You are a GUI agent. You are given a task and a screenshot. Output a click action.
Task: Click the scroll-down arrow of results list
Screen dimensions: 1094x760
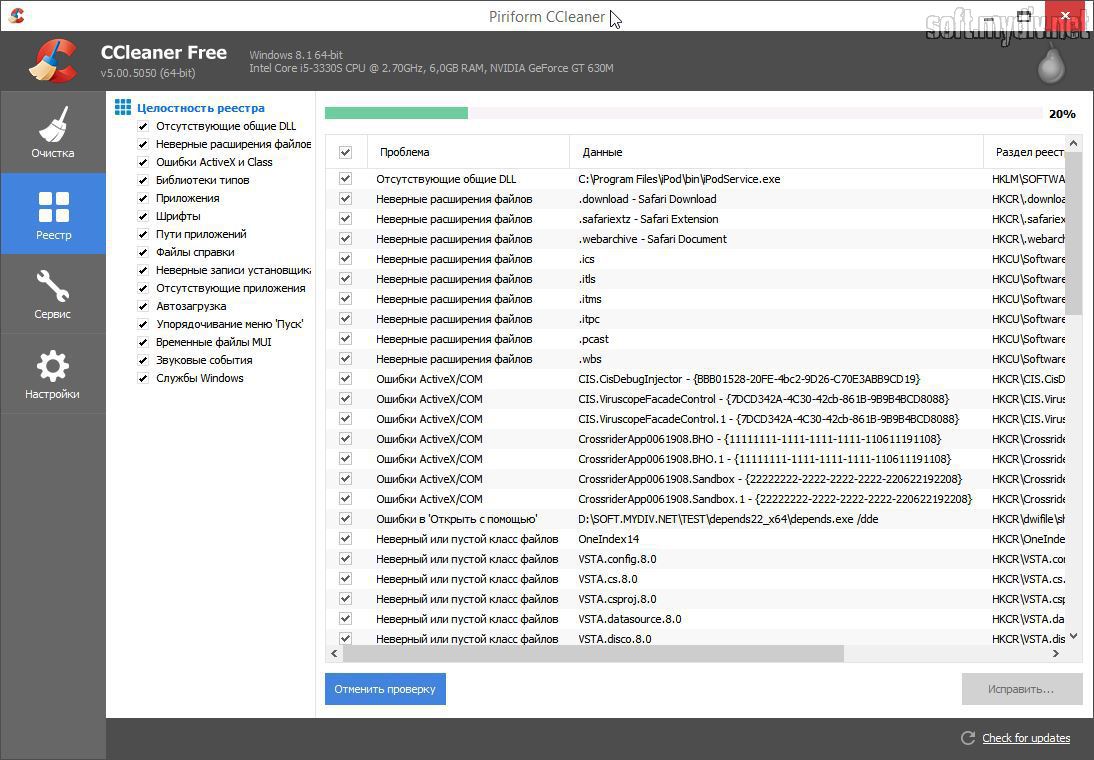pyautogui.click(x=1074, y=636)
